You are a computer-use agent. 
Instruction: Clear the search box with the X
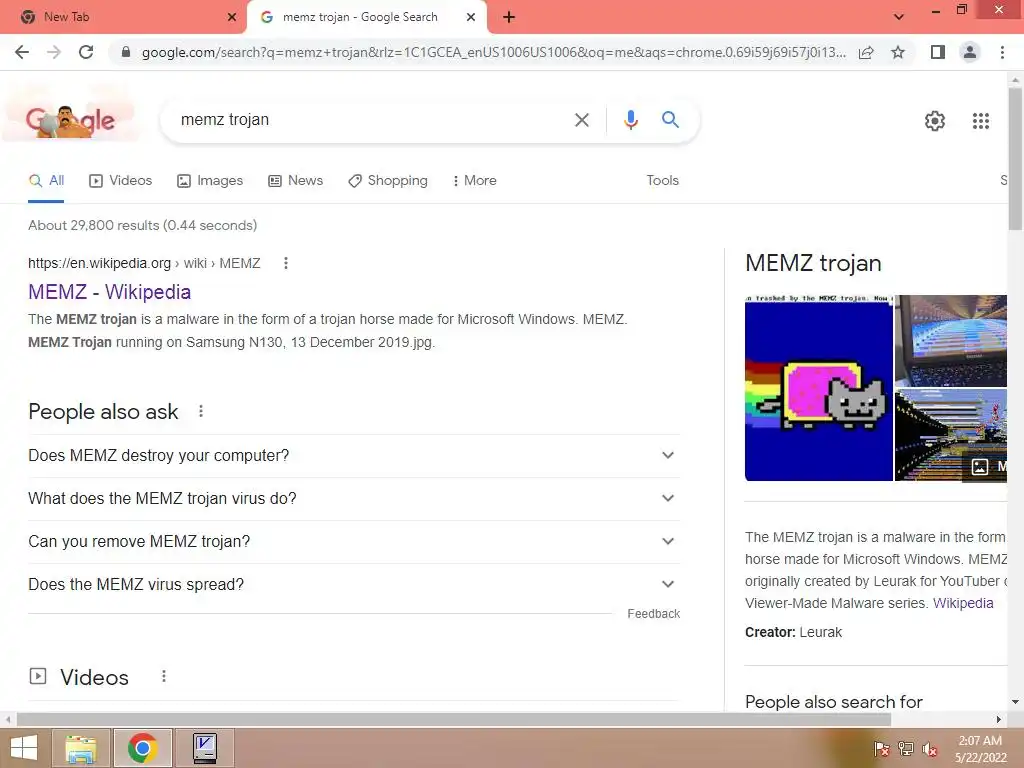(x=581, y=120)
